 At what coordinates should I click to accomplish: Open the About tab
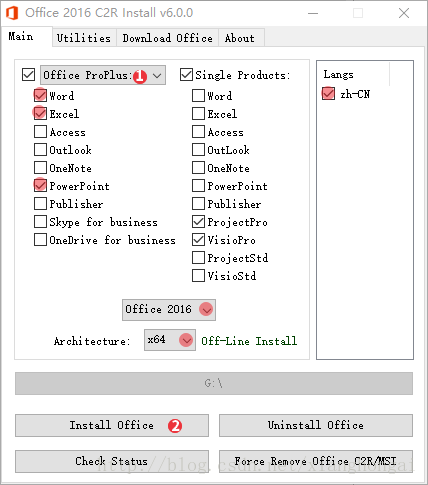[x=240, y=38]
